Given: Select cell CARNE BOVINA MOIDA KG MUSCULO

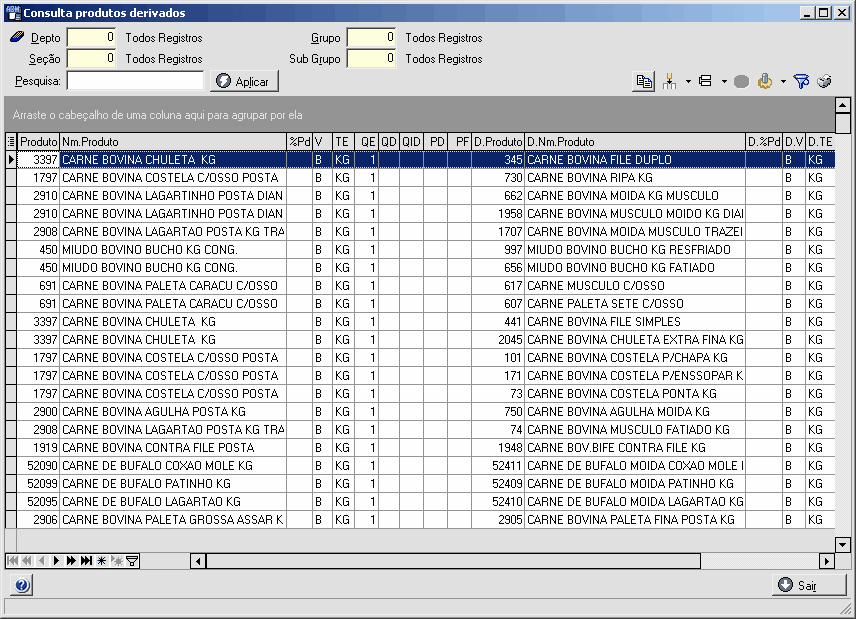Looking at the screenshot, I should coord(634,196).
